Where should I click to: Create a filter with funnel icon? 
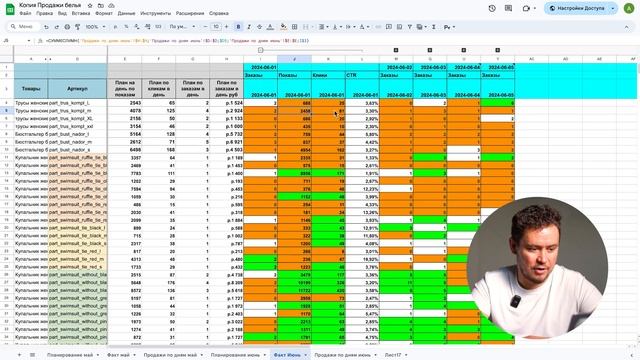[409, 27]
